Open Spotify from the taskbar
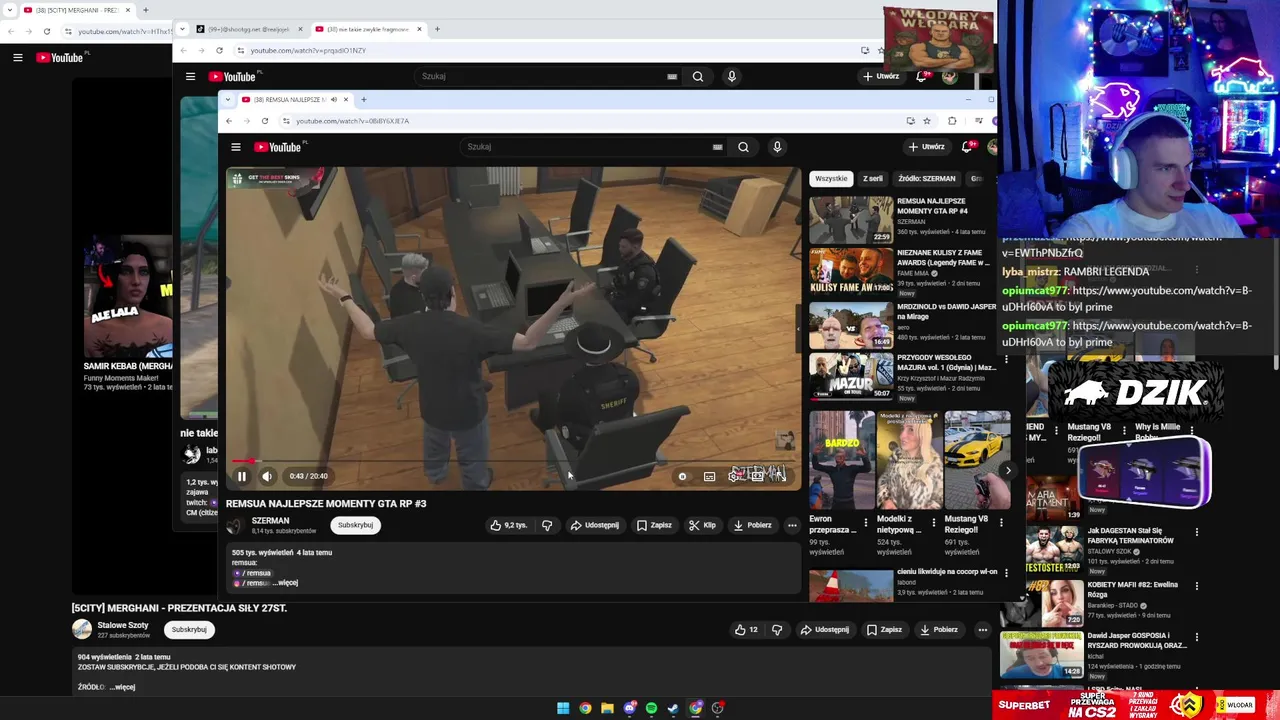The width and height of the screenshot is (1280, 720). 651,708
